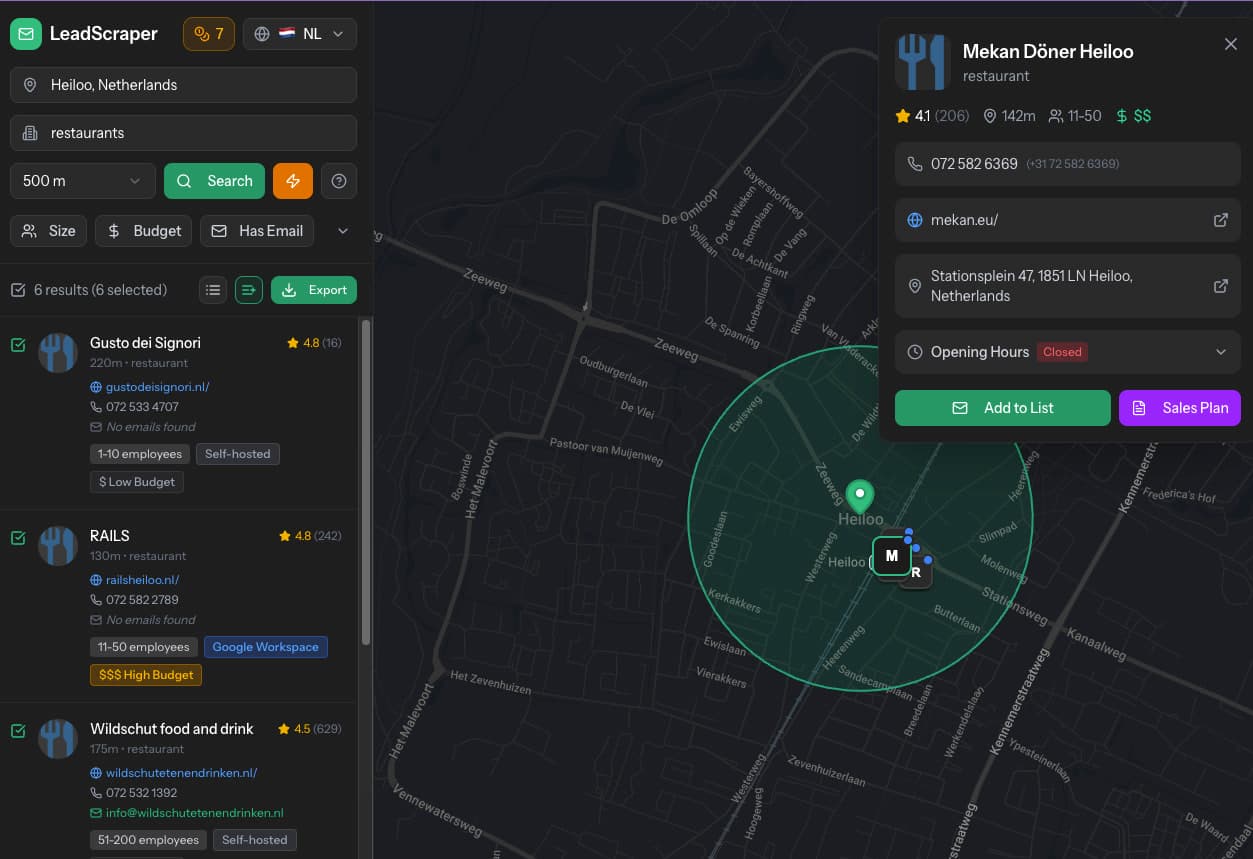Screen dimensions: 1253x859
Task: Switch to the plain list view icon
Action: coord(212,290)
